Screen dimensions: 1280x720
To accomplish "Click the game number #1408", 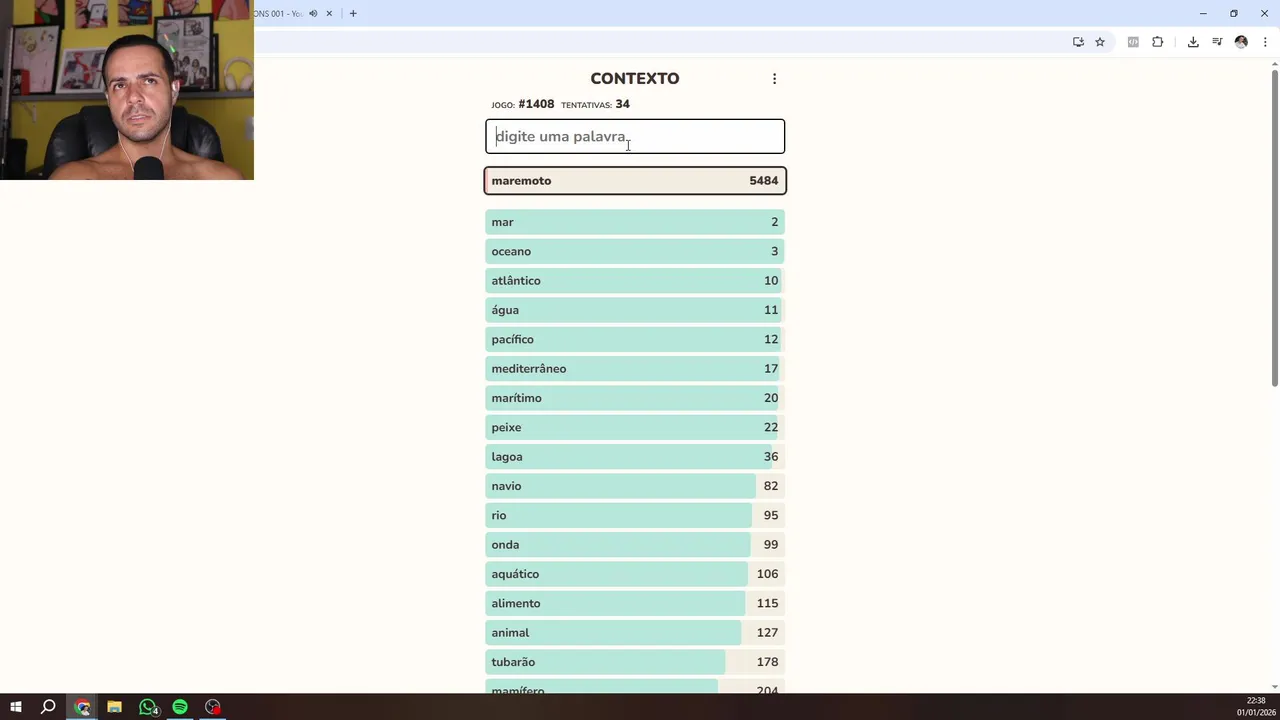I will pos(536,104).
